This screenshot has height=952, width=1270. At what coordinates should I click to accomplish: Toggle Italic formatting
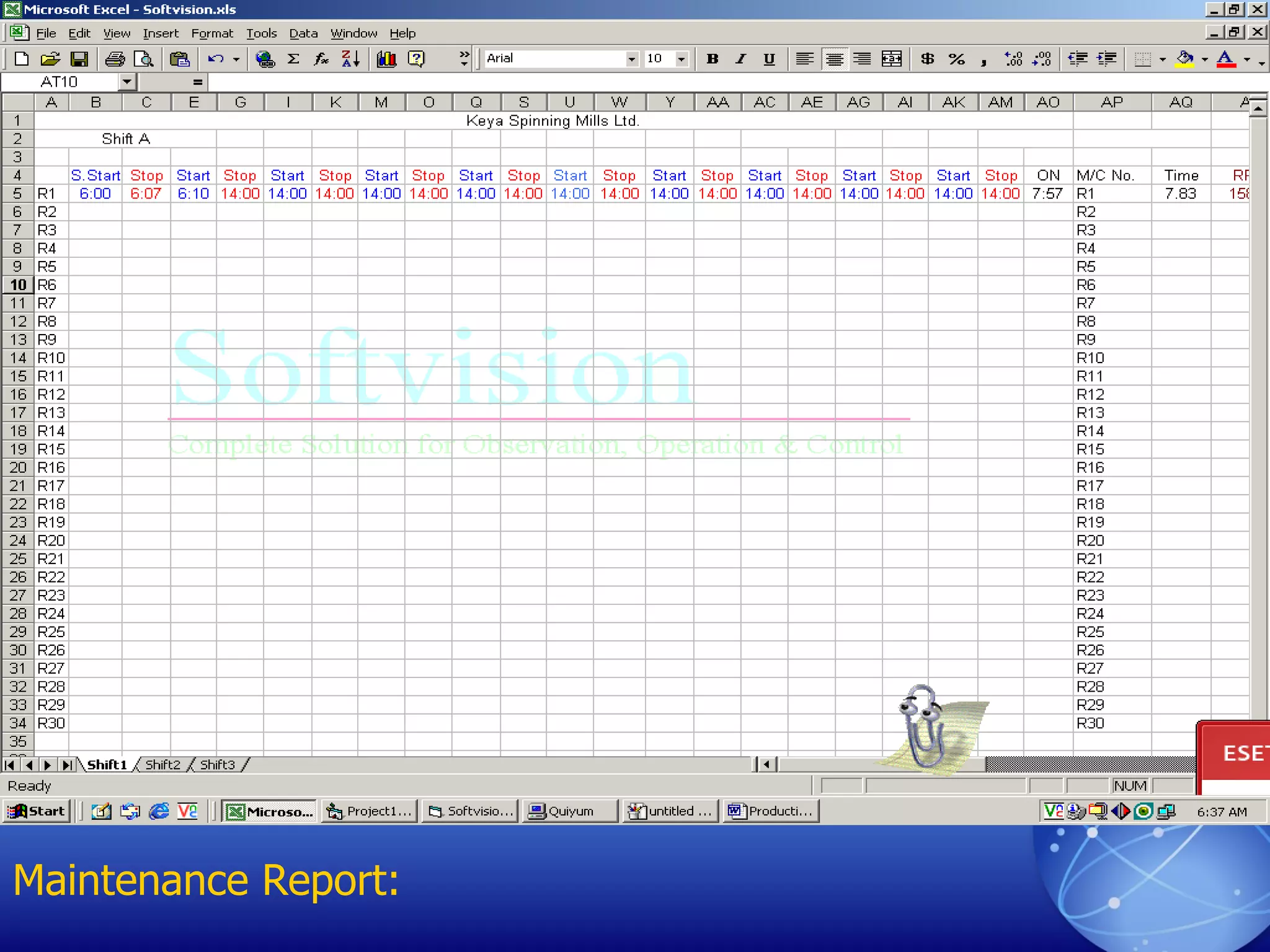[741, 59]
